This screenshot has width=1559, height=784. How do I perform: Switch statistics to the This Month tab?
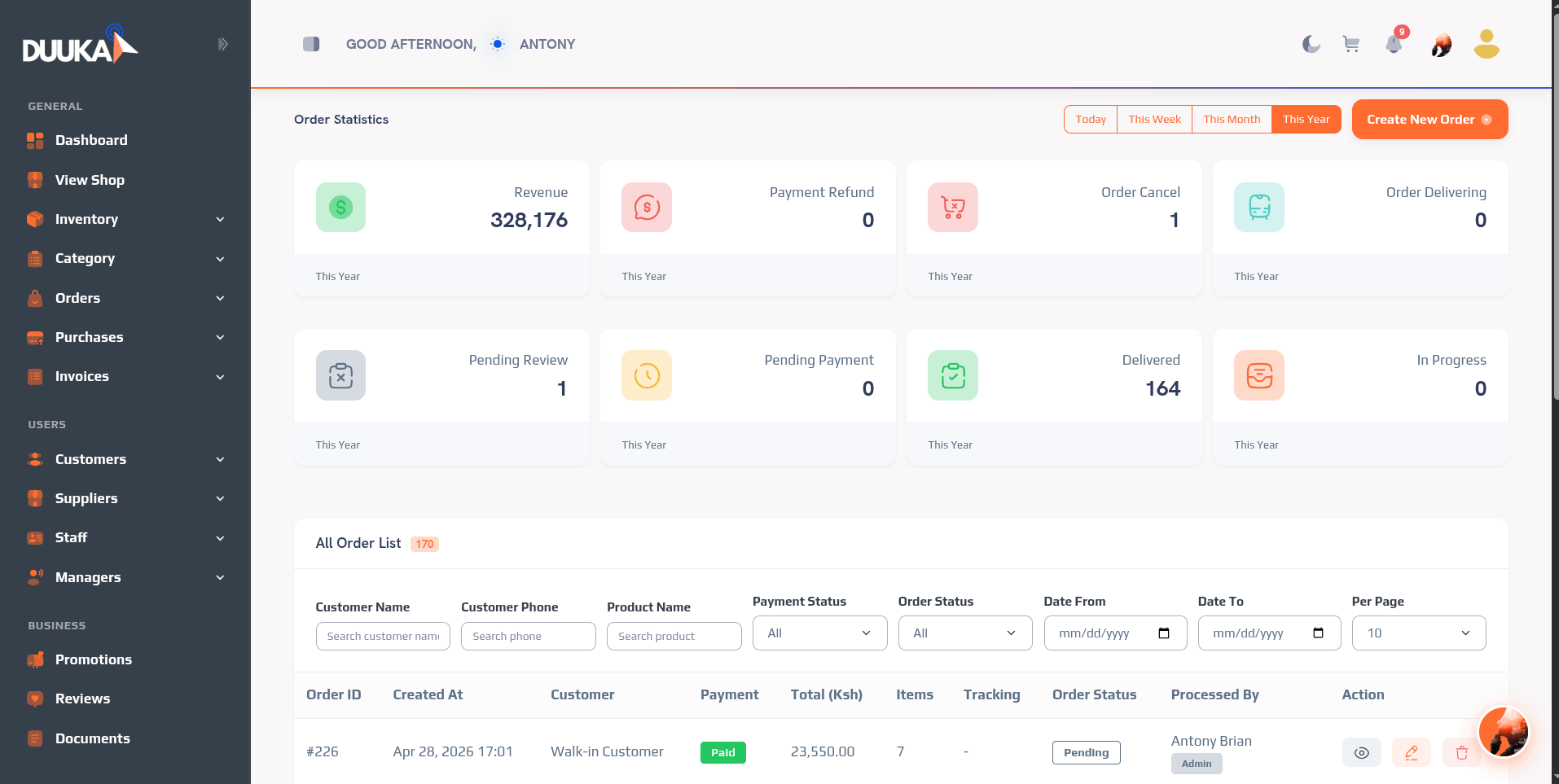[x=1232, y=119]
